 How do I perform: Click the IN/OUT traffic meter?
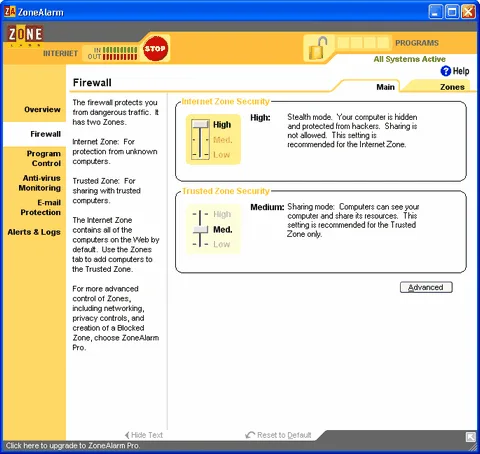coord(112,53)
